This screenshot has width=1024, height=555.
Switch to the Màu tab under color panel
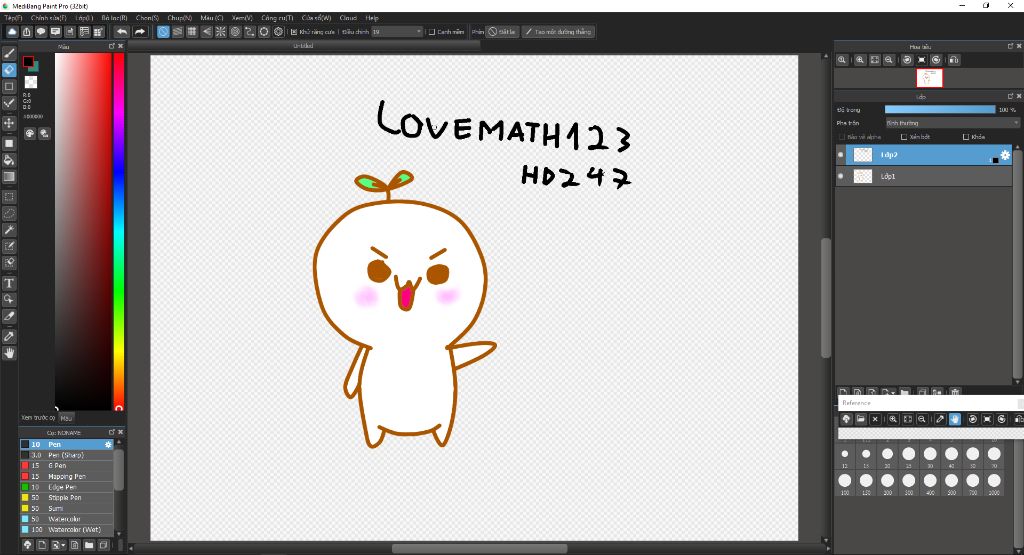tap(66, 418)
